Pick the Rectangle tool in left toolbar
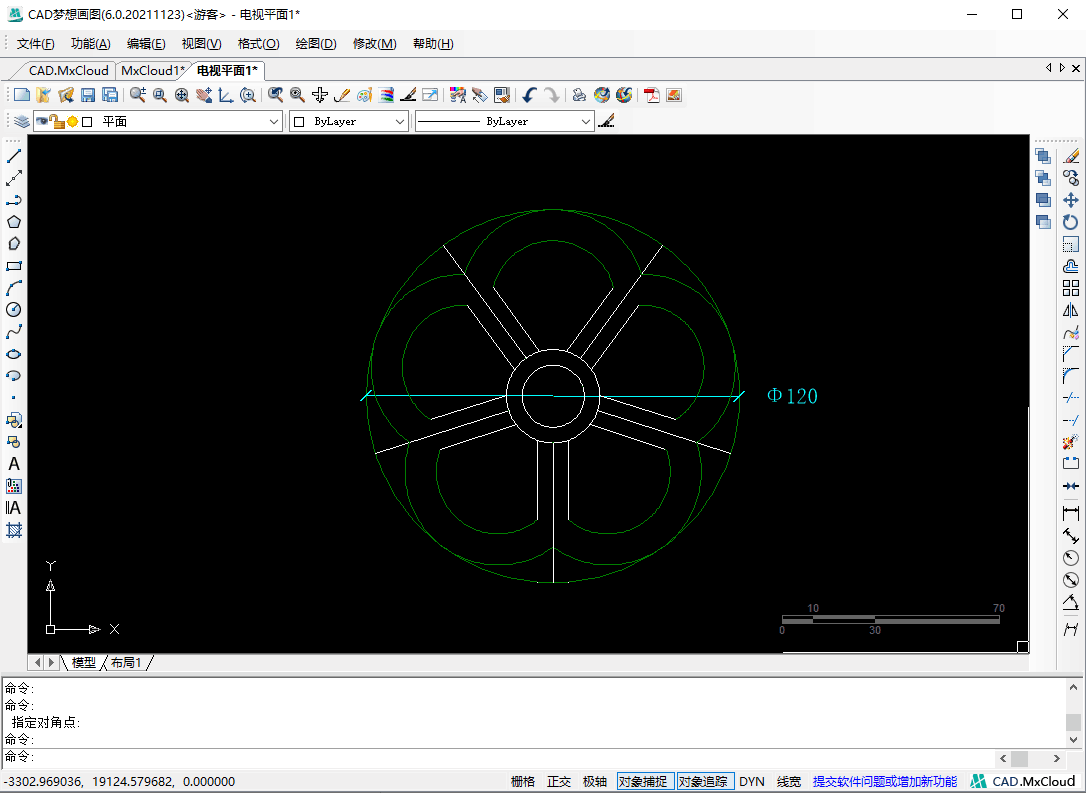 pyautogui.click(x=14, y=266)
